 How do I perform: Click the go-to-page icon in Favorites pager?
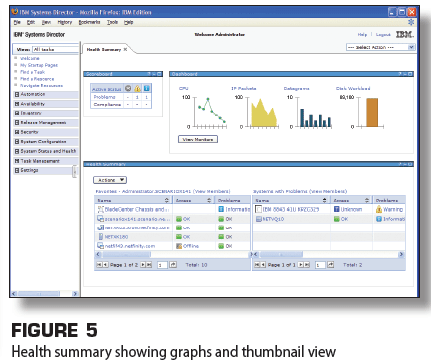pos(173,265)
